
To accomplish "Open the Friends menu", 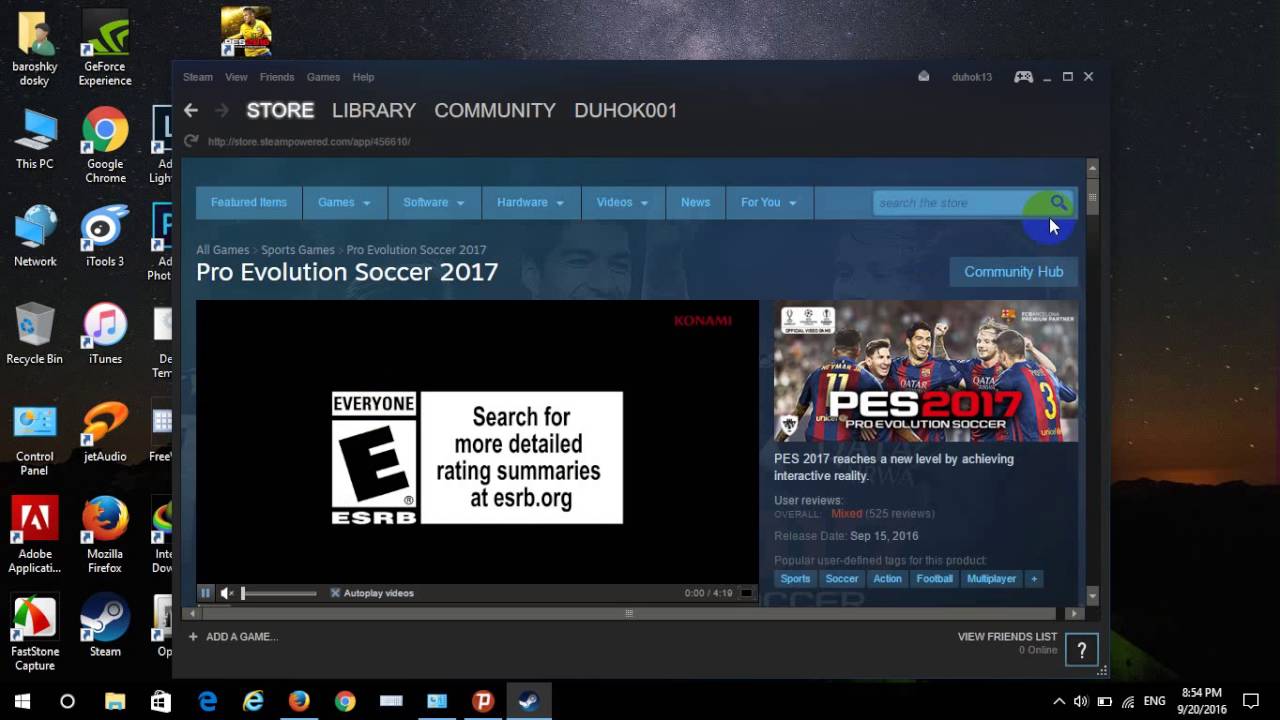I will [277, 77].
